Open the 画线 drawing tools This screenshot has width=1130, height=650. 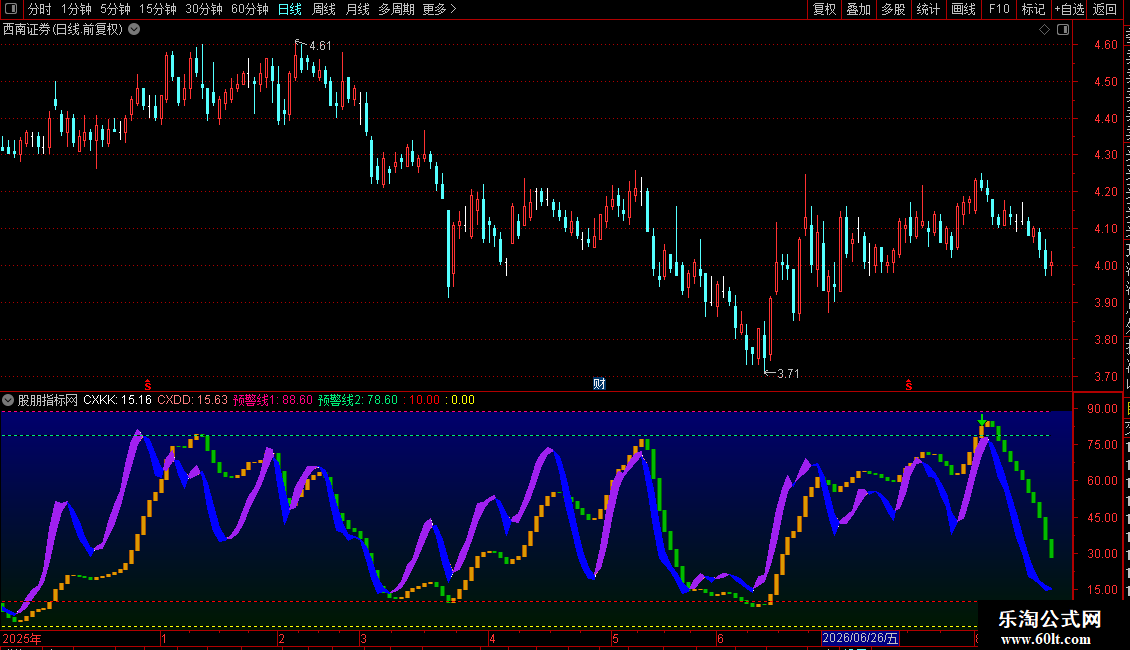964,9
